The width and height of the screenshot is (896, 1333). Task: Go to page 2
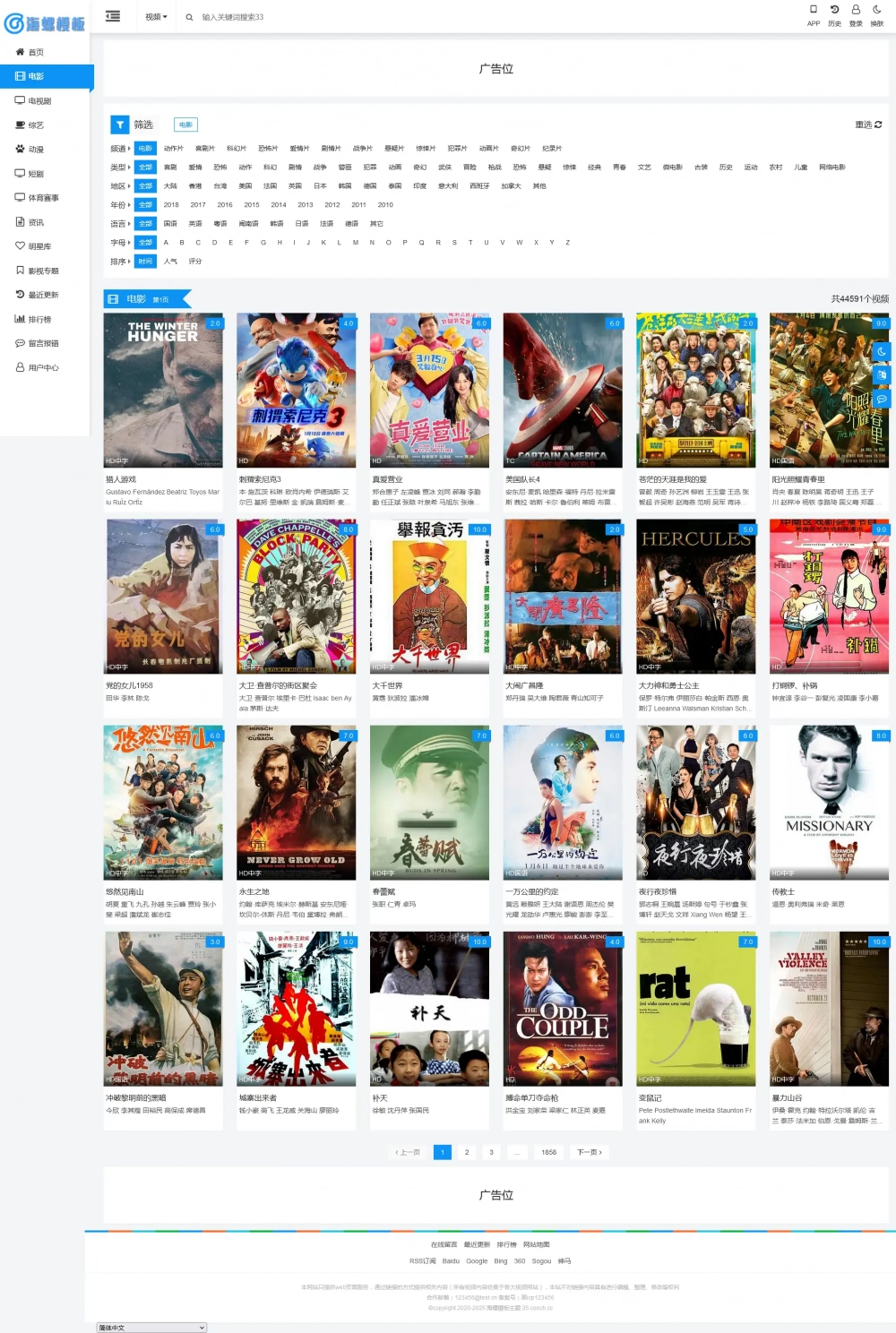pos(467,1152)
